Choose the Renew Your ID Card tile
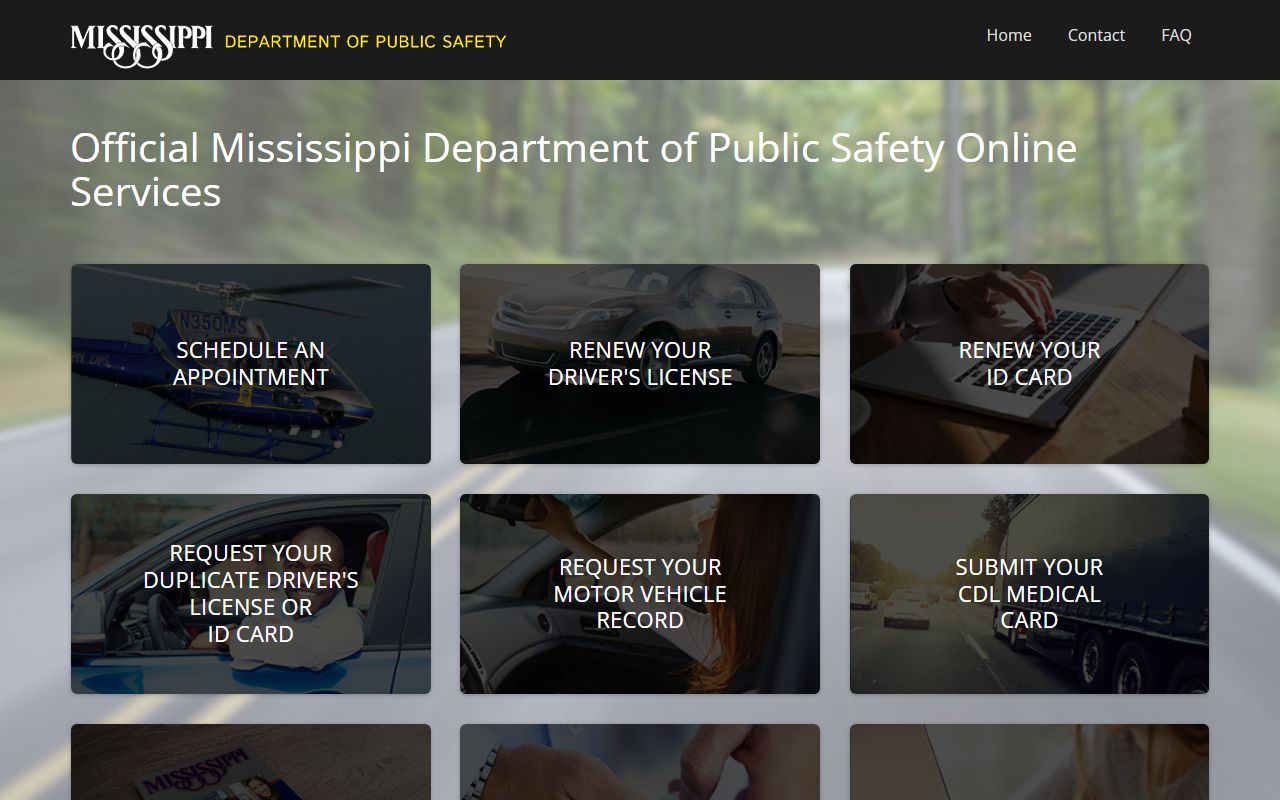This screenshot has height=800, width=1280. click(x=1029, y=364)
